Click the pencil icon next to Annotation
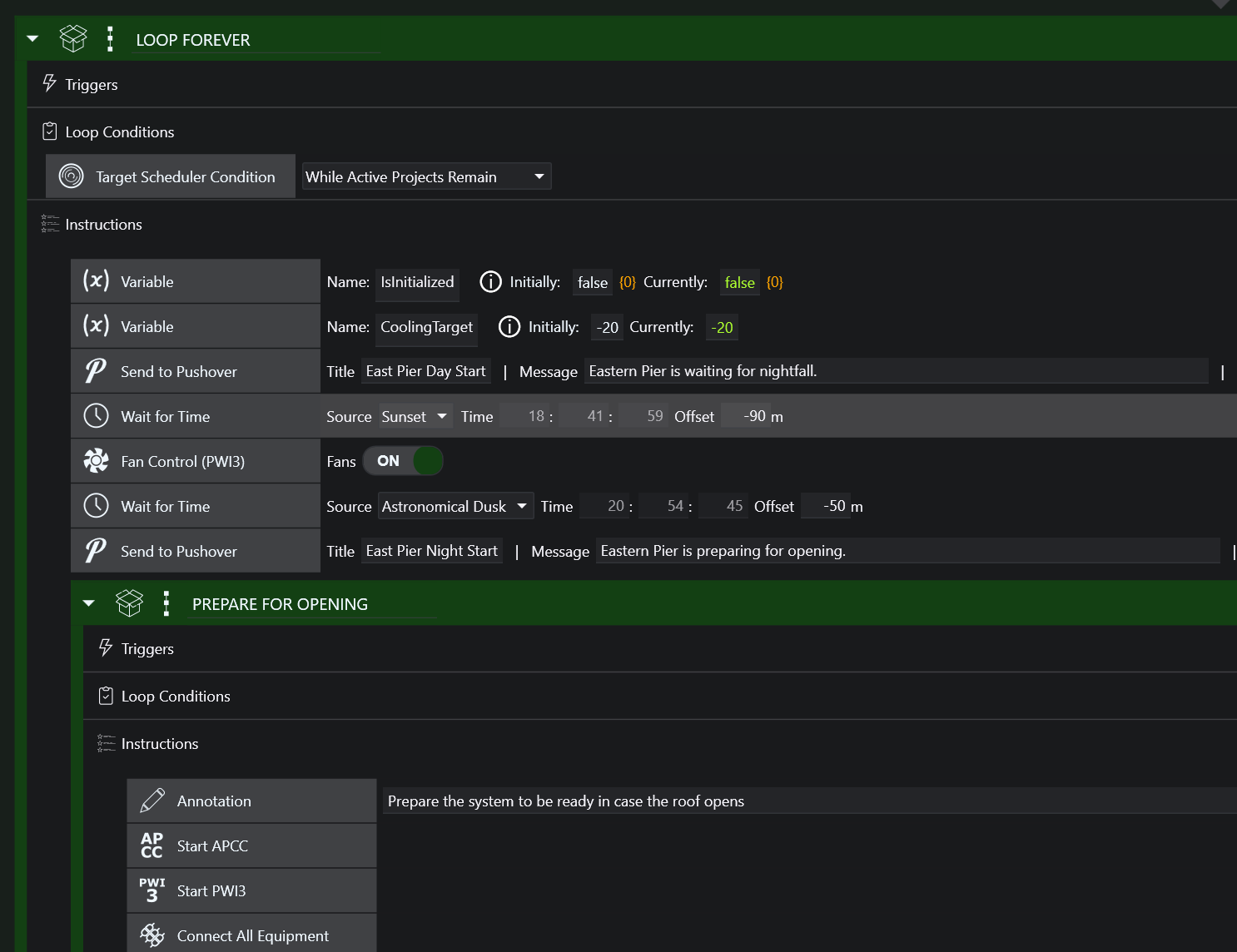This screenshot has height=952, width=1237. 152,801
